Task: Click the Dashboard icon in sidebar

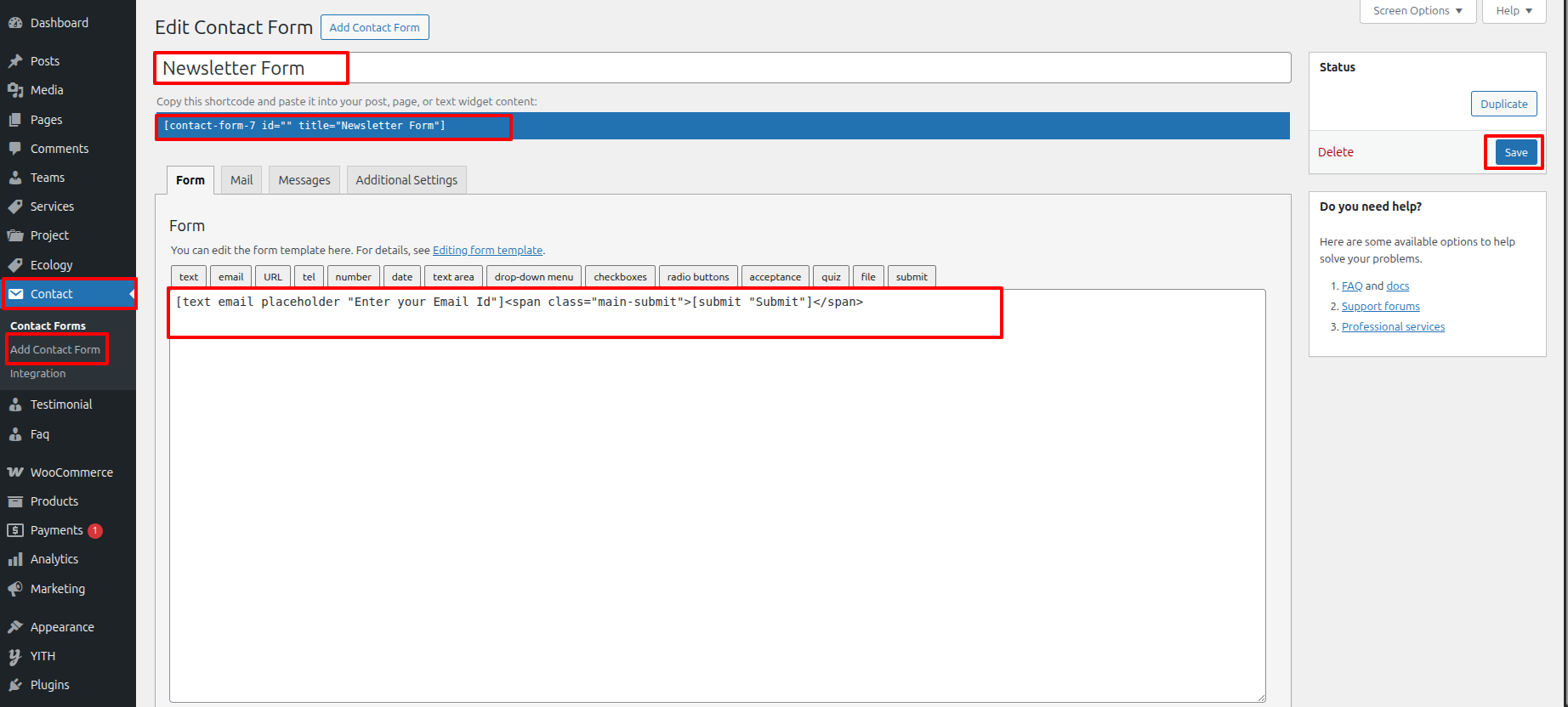Action: tap(15, 23)
